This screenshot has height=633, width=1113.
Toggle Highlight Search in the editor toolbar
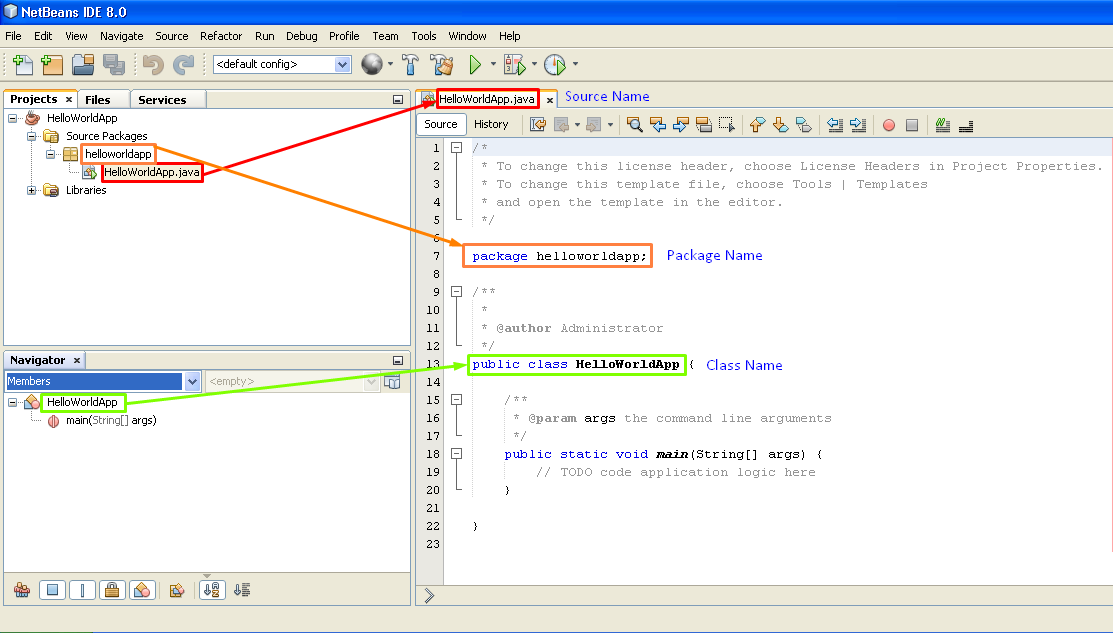[x=703, y=125]
